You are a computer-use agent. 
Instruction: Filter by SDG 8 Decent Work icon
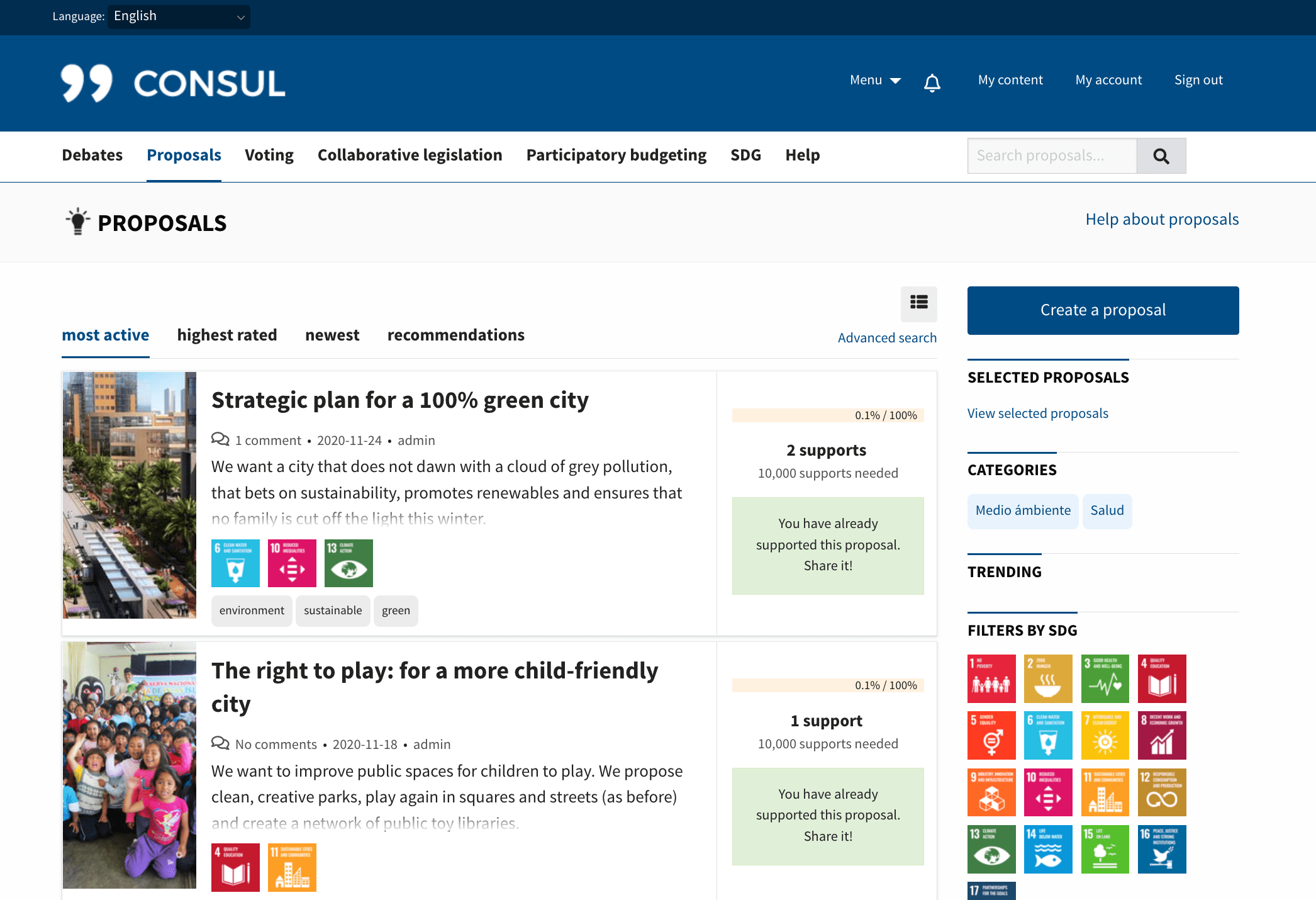point(1162,736)
